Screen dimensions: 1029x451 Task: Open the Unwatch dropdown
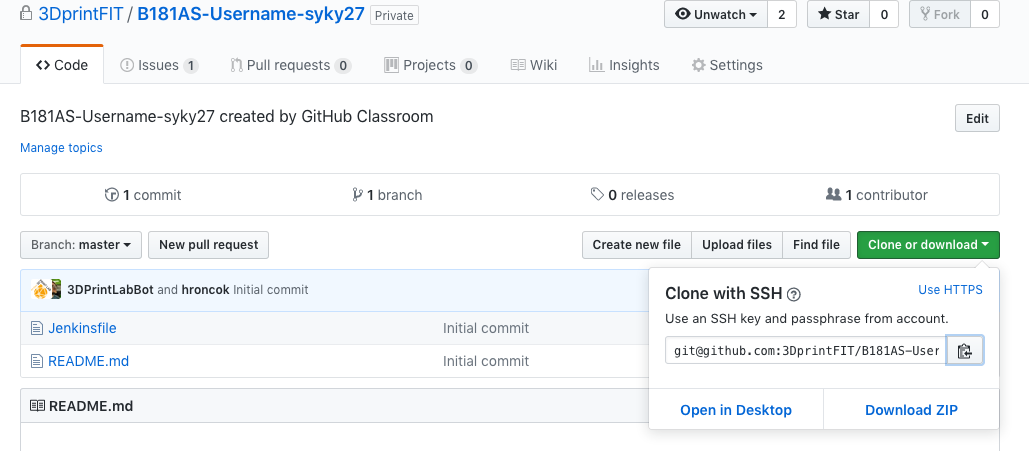(715, 14)
